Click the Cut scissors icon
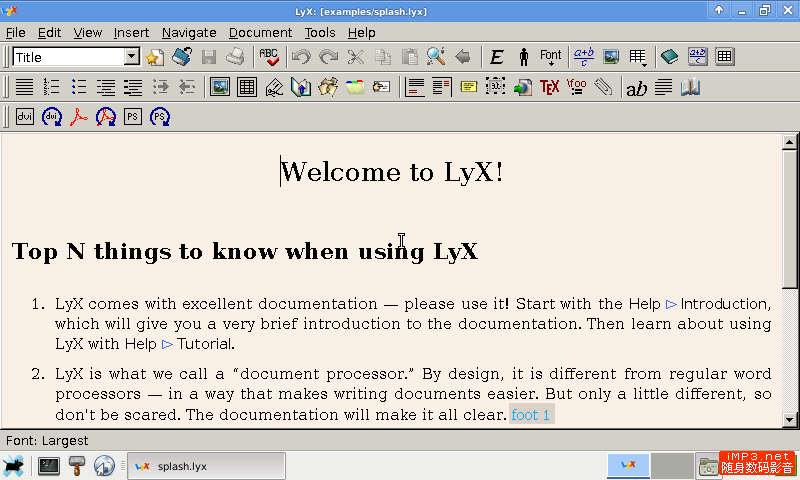800x480 pixels. [x=356, y=57]
